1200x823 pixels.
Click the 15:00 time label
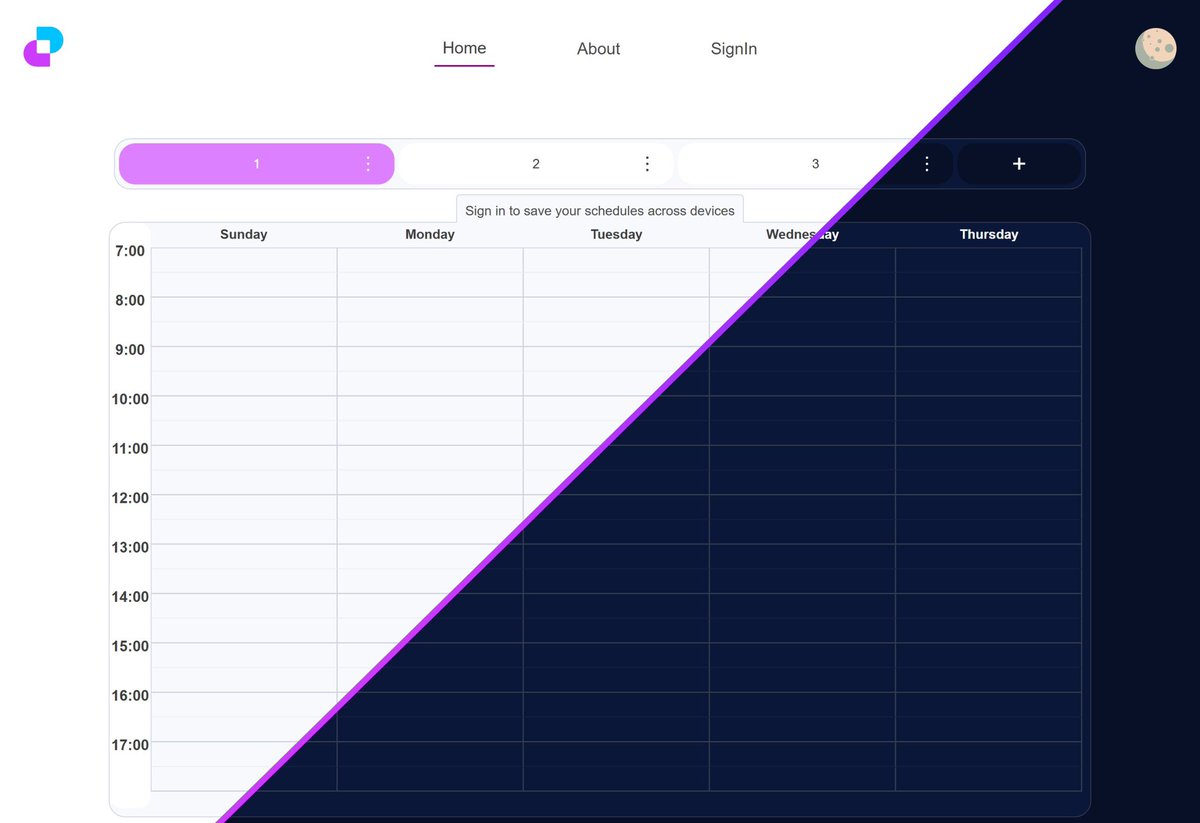[x=130, y=646]
